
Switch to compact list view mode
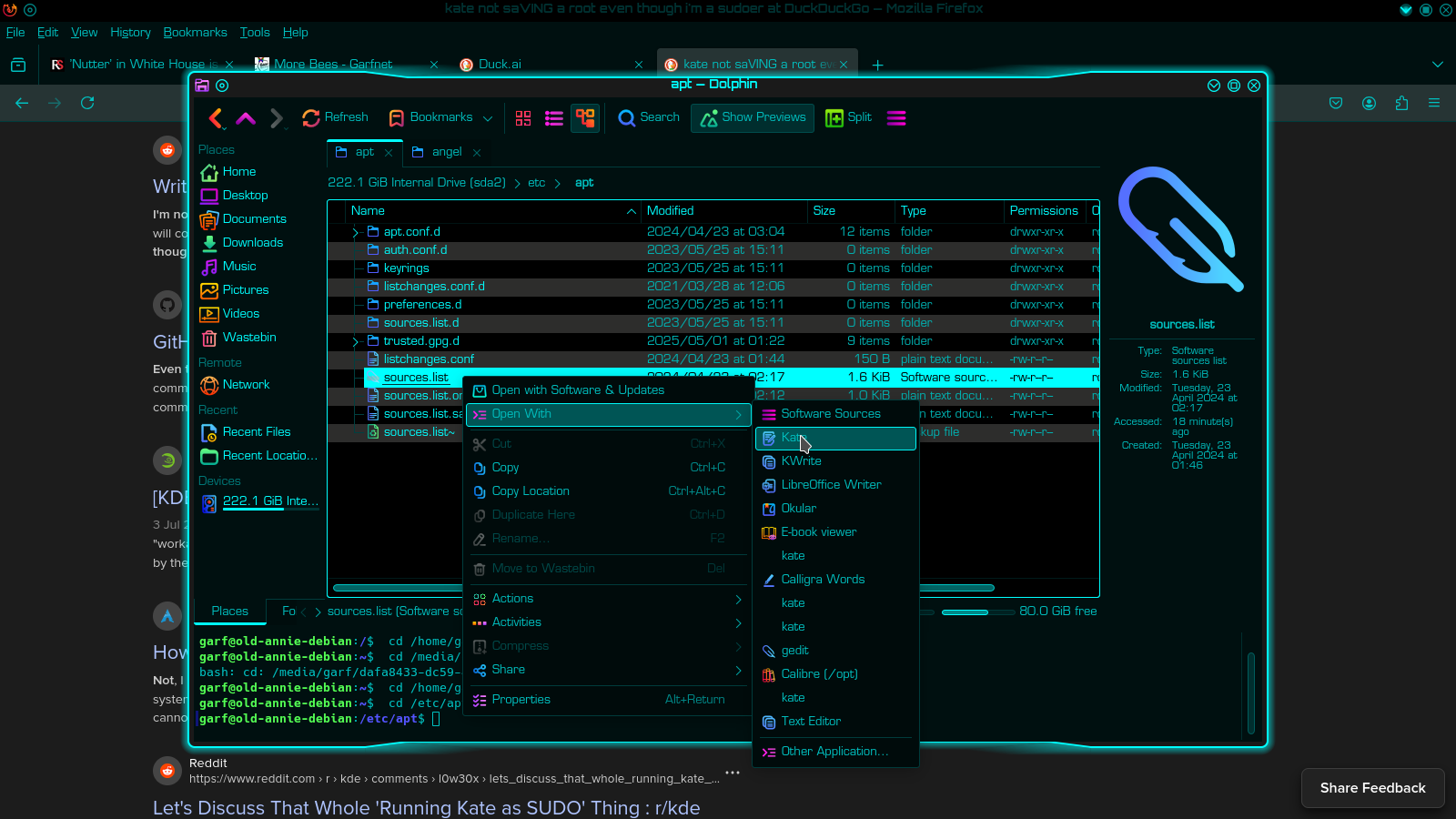point(554,118)
